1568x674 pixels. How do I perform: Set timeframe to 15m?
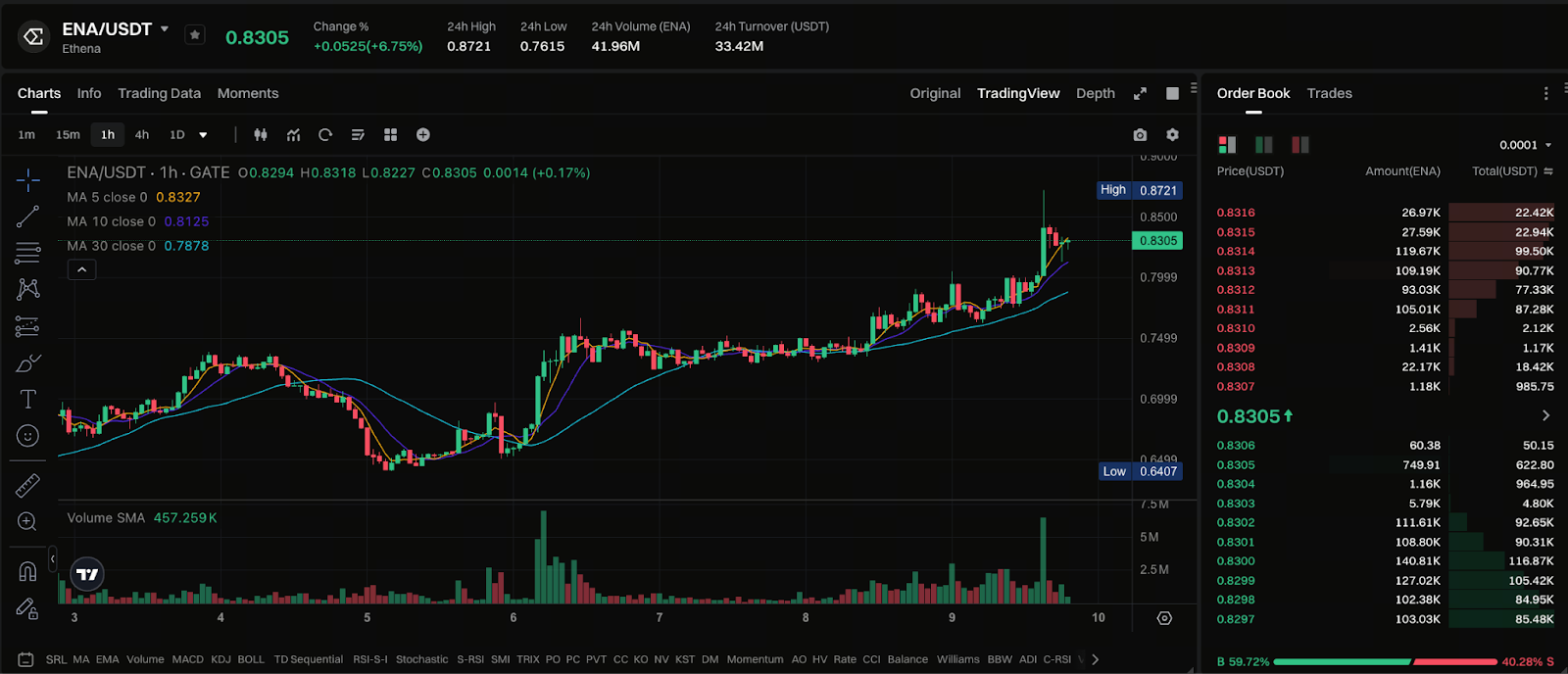68,135
